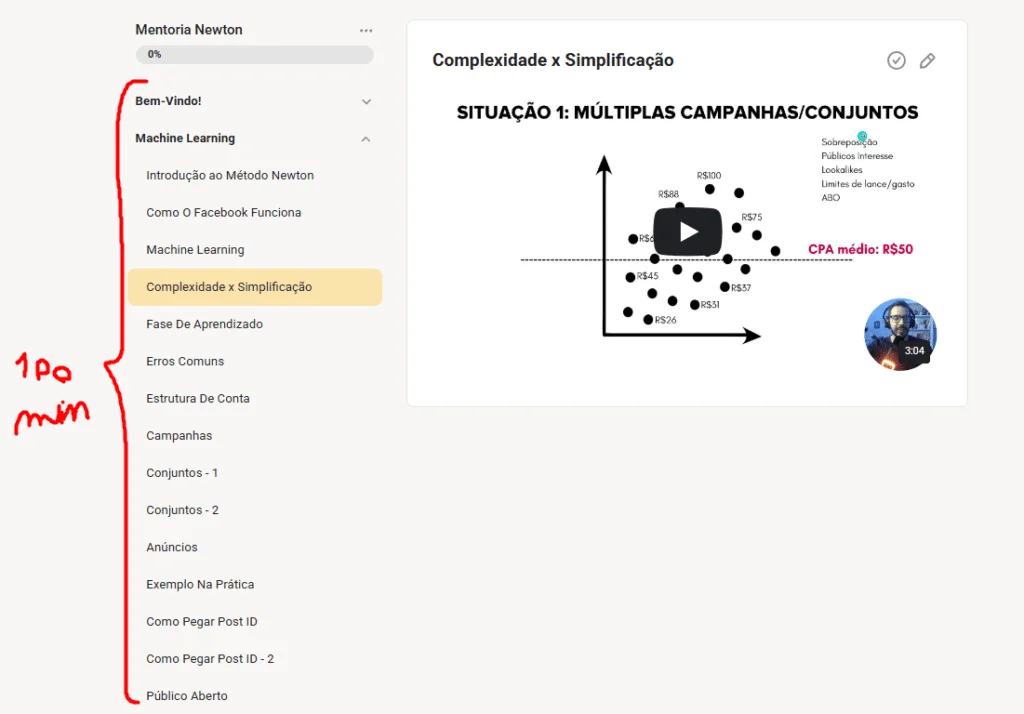The height and width of the screenshot is (714, 1024).
Task: Open Introdução ao Método Newton lesson
Action: (x=230, y=175)
